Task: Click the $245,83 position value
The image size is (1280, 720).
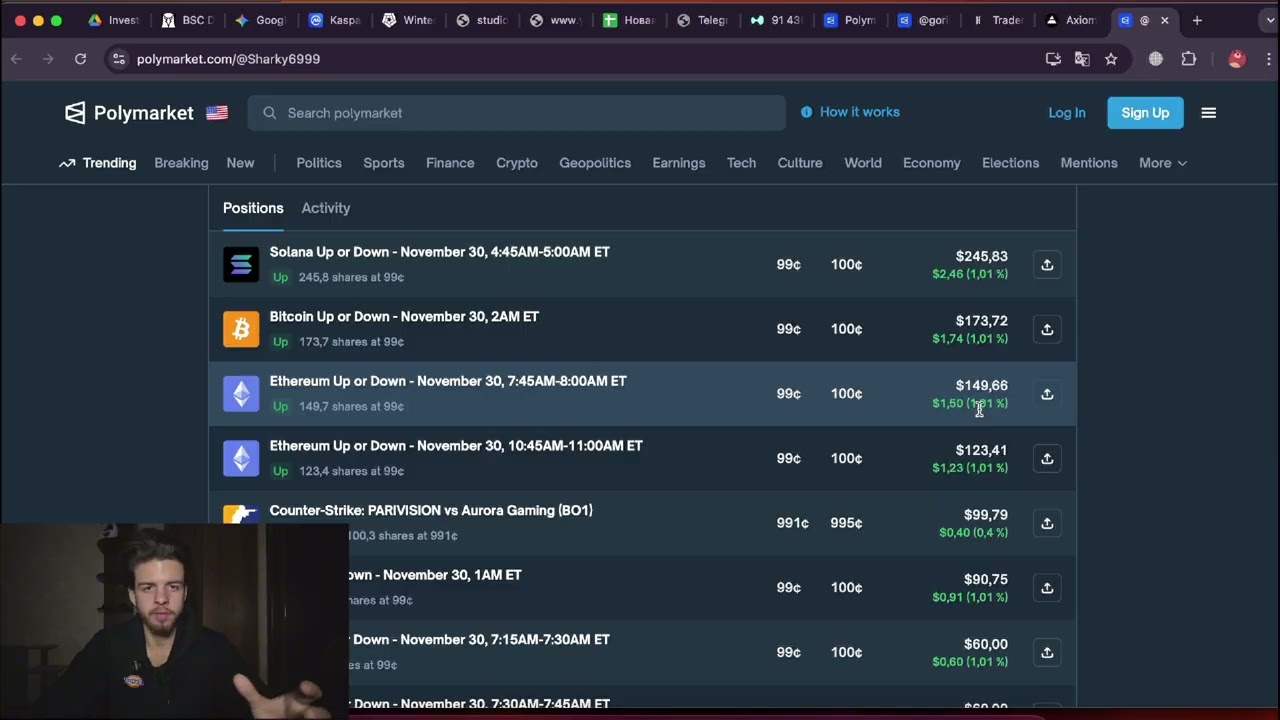Action: [981, 256]
